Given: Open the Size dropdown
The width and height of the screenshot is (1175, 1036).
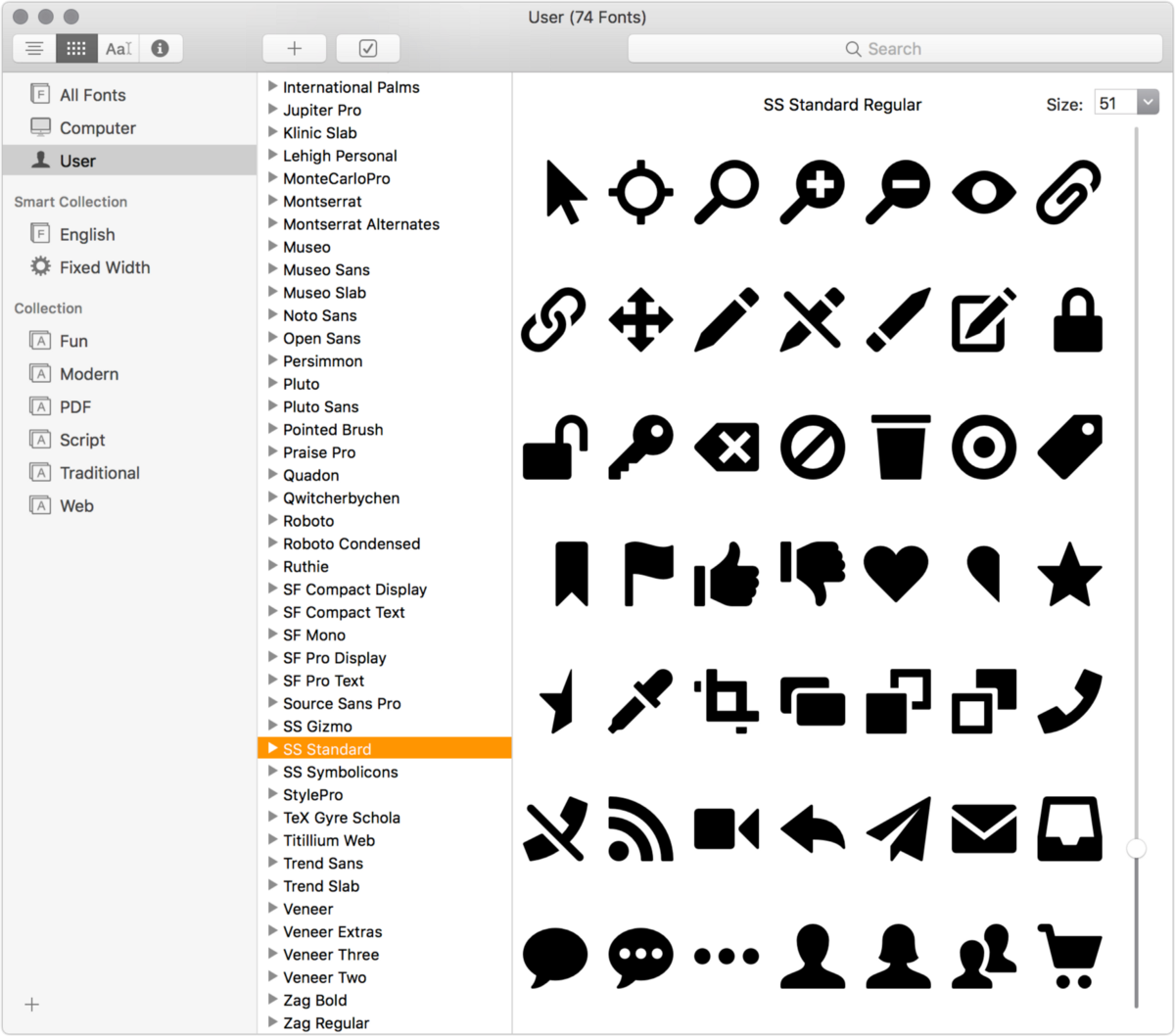Looking at the screenshot, I should (1149, 101).
